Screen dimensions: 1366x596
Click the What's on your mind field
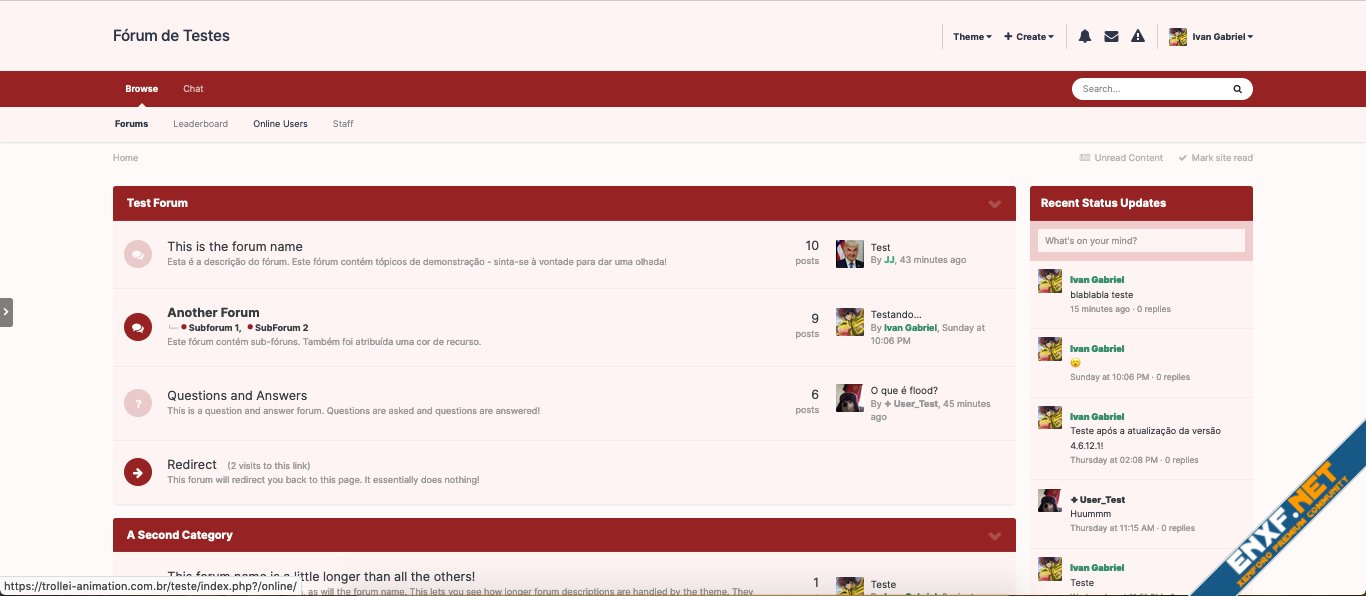point(1141,241)
